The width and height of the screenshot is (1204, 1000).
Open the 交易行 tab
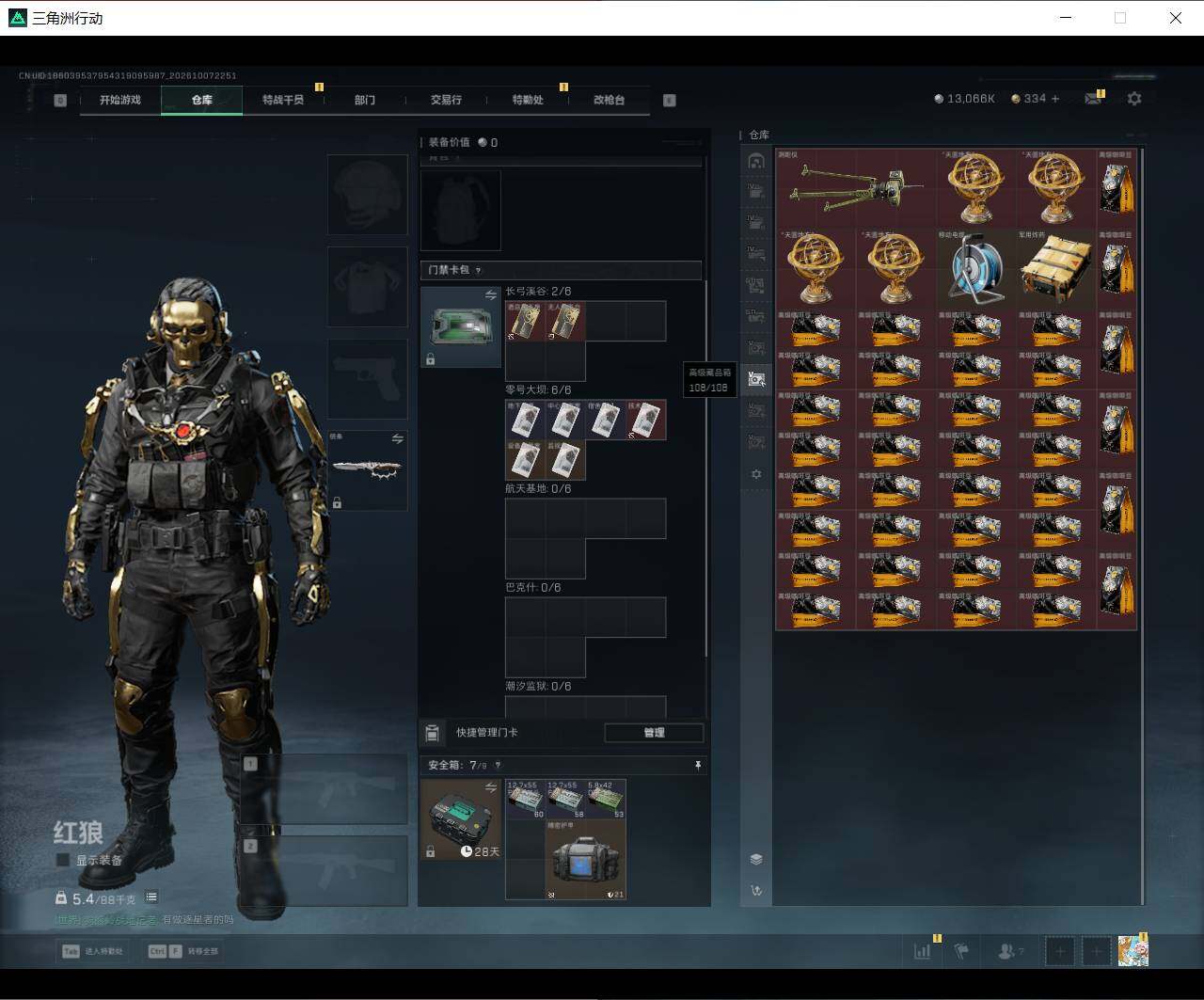(446, 100)
